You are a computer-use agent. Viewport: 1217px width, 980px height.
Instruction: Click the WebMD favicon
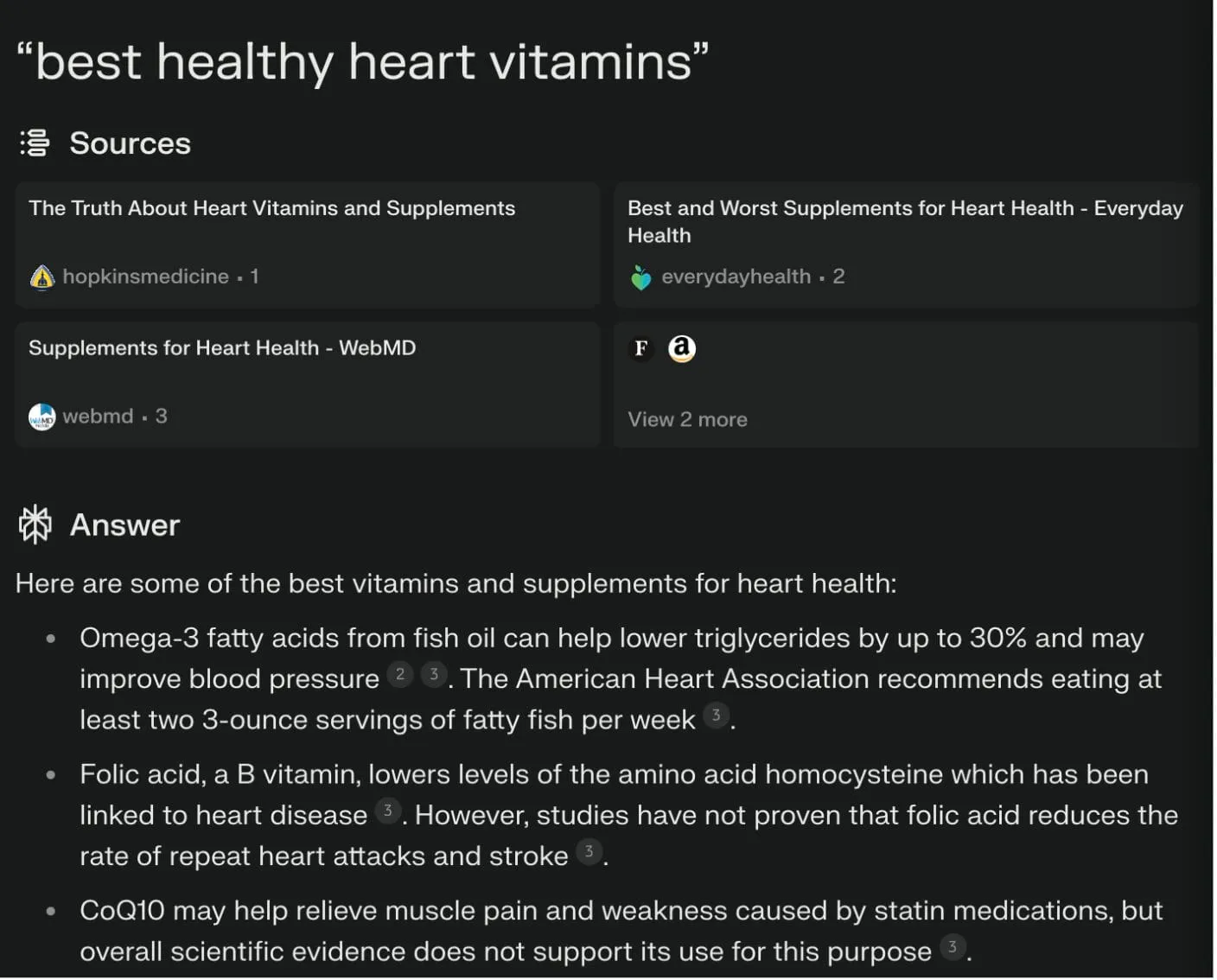point(41,417)
